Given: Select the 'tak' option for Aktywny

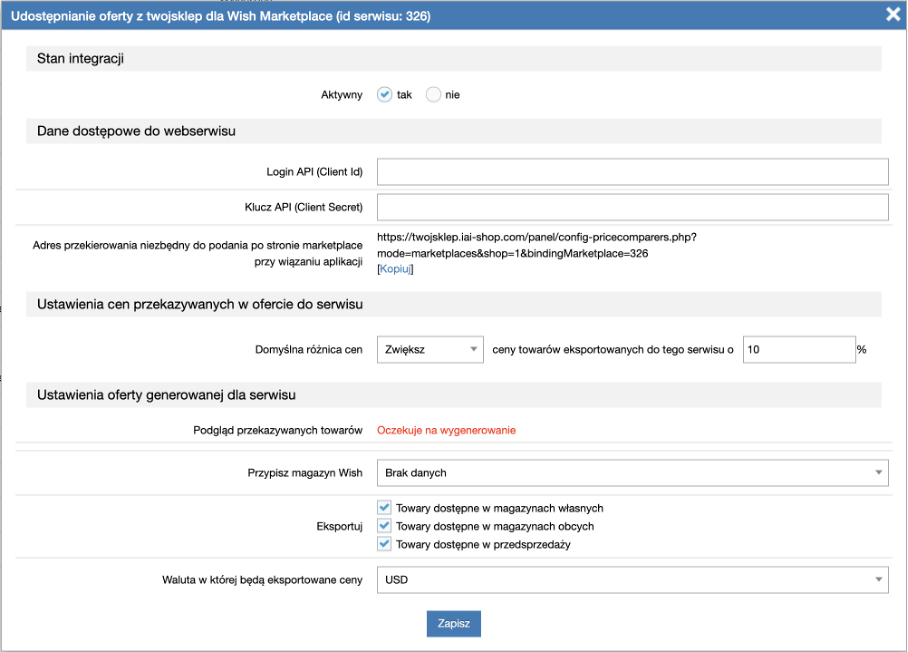Looking at the screenshot, I should 385,95.
